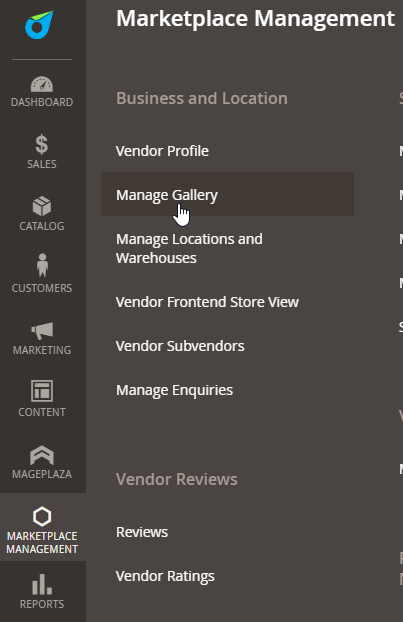Open the Dashboard gauge icon
403x622 pixels.
pyautogui.click(x=42, y=84)
